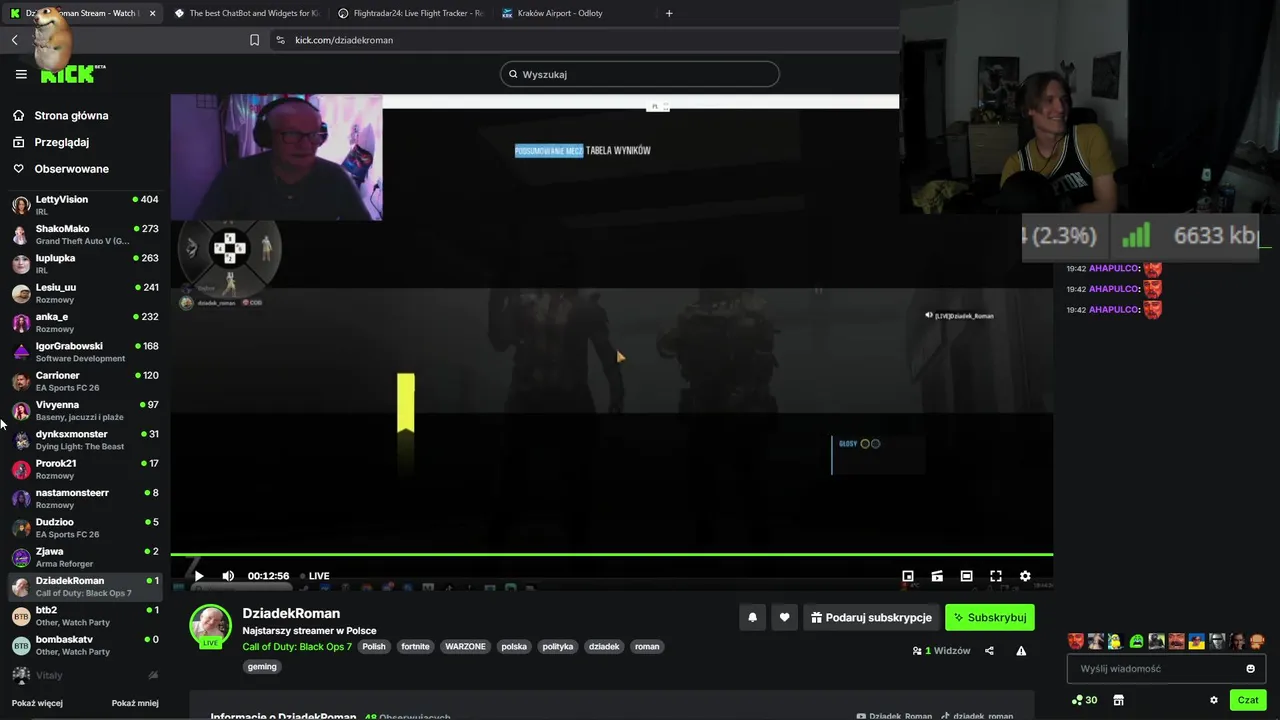Insert the green frog emote

(x=1136, y=641)
